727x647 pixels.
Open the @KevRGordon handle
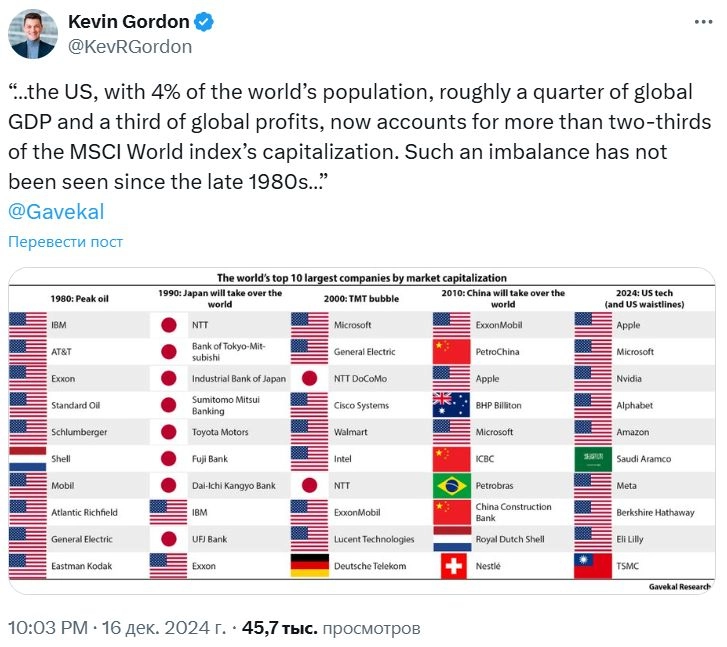(x=129, y=46)
